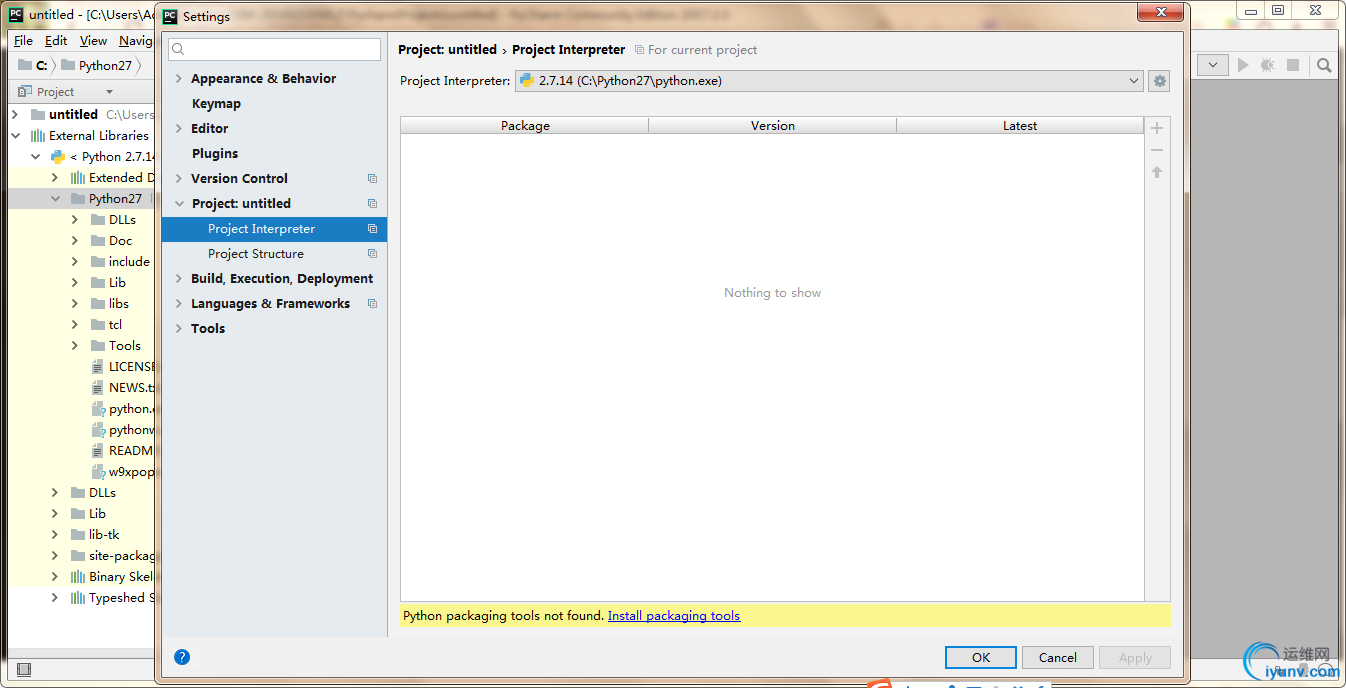Click the Apply button
1346x688 pixels.
coord(1135,657)
